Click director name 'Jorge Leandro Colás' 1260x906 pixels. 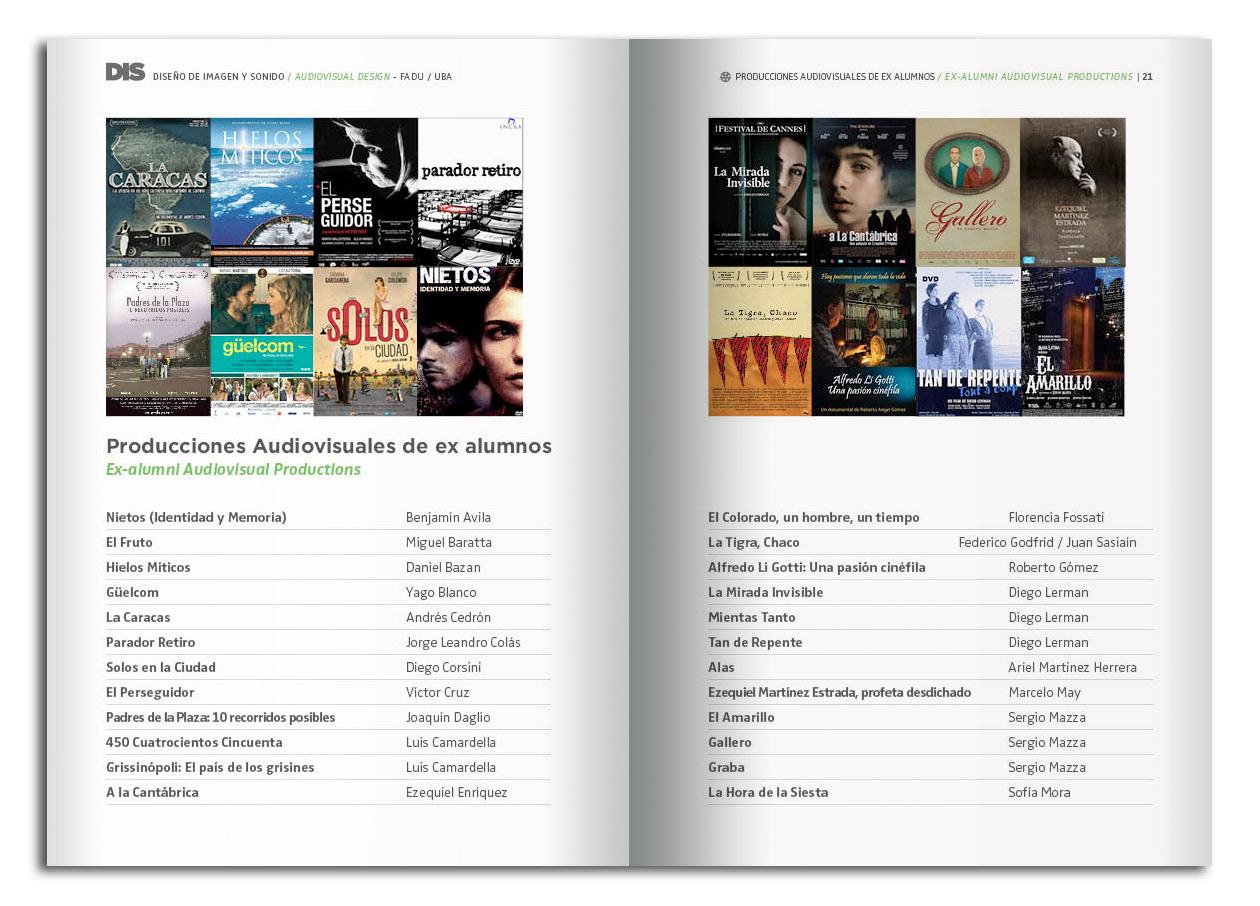pos(463,642)
